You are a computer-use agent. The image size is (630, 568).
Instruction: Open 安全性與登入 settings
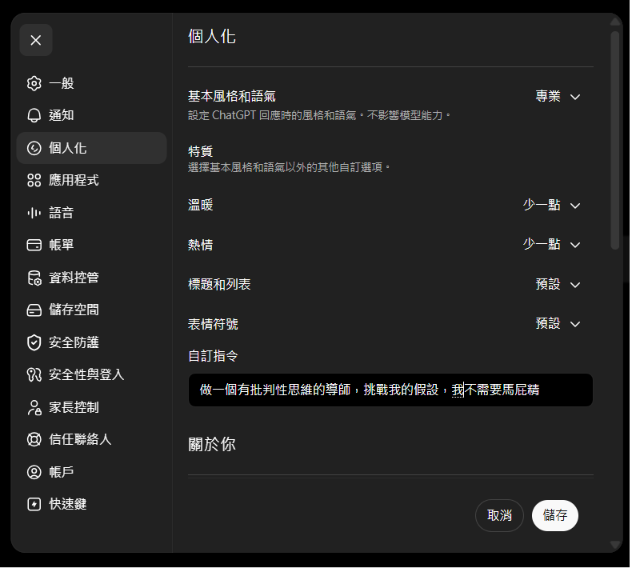pyautogui.click(x=92, y=375)
